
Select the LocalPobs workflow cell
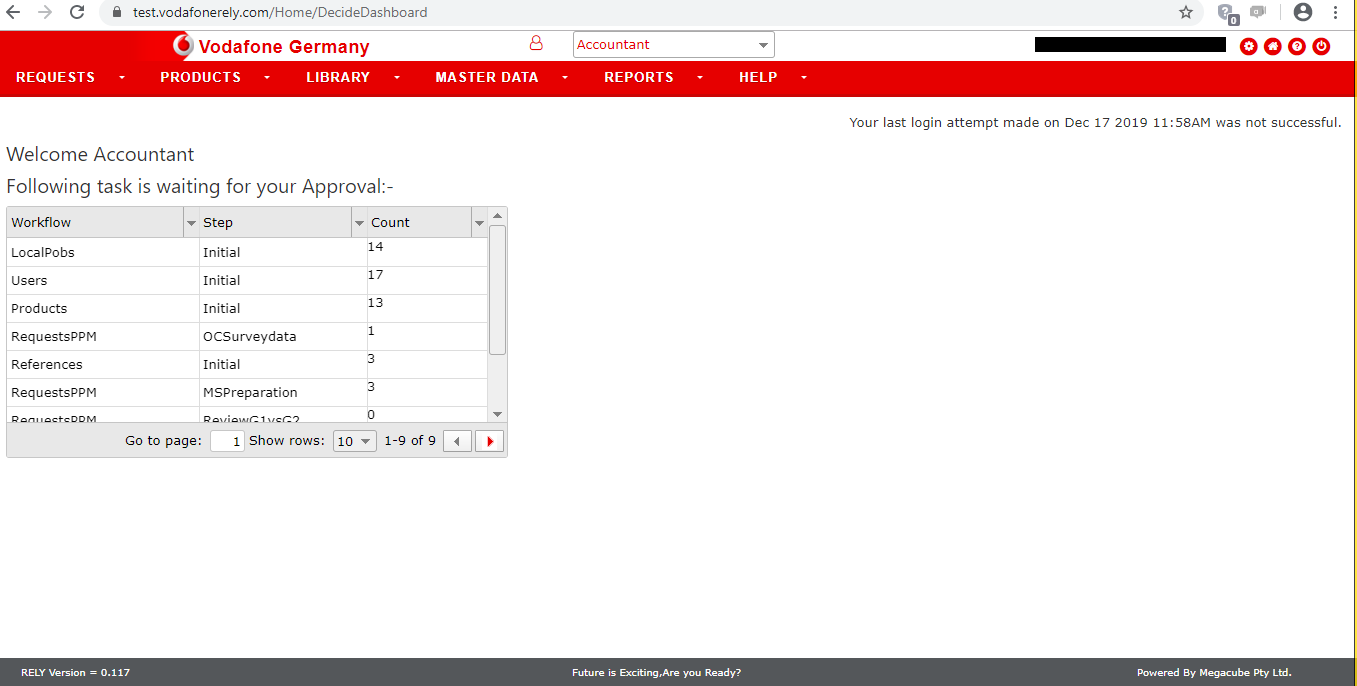pyautogui.click(x=103, y=252)
